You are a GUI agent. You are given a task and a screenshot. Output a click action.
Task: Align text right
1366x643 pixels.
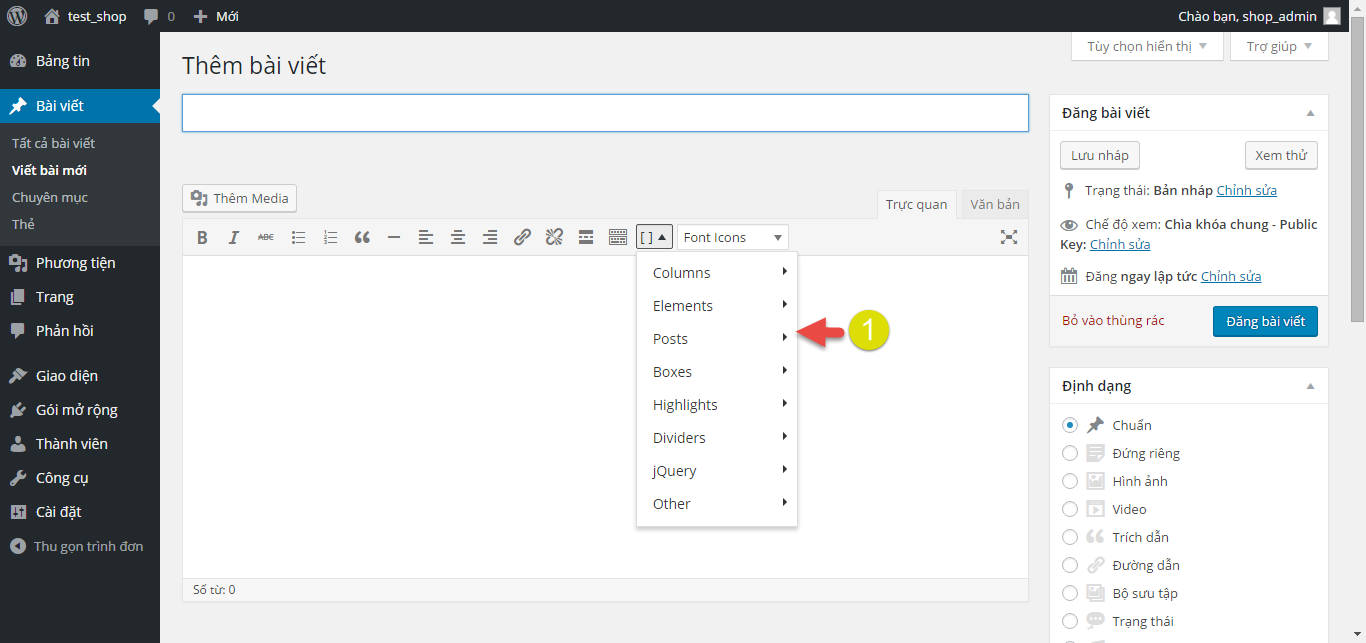tap(490, 237)
